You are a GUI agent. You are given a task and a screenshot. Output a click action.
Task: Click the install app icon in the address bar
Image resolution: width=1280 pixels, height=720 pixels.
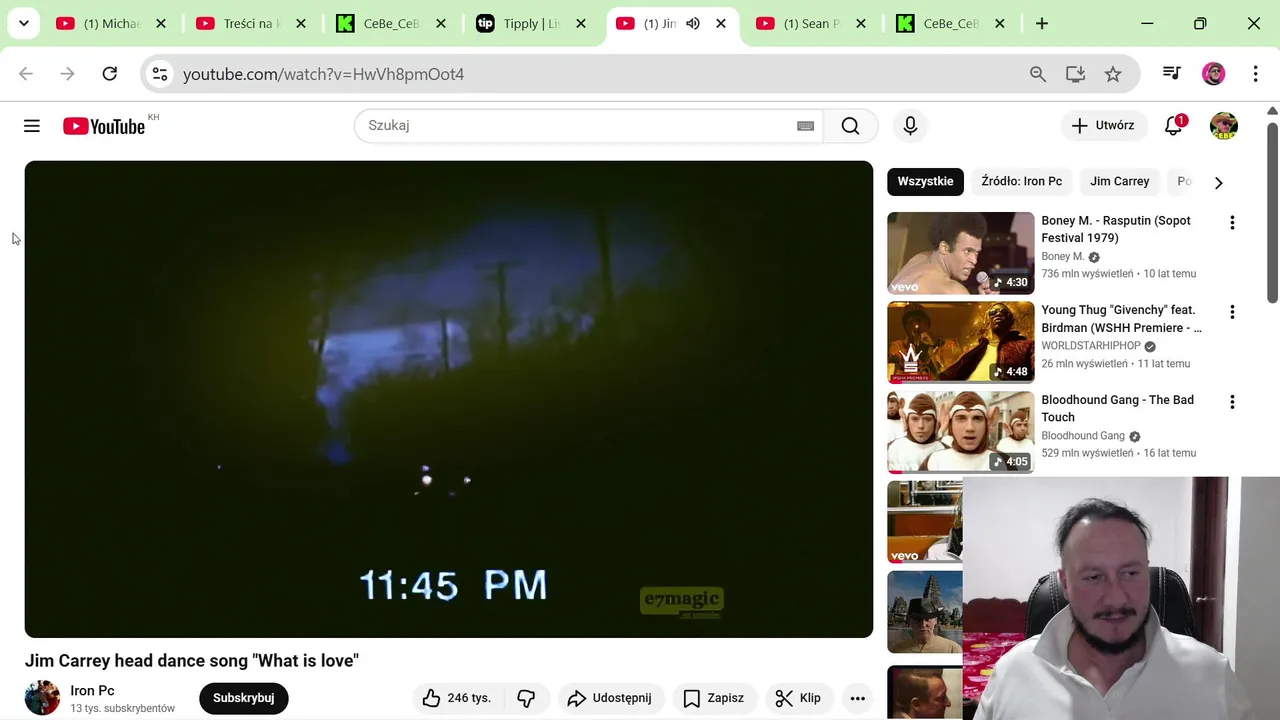(x=1075, y=74)
